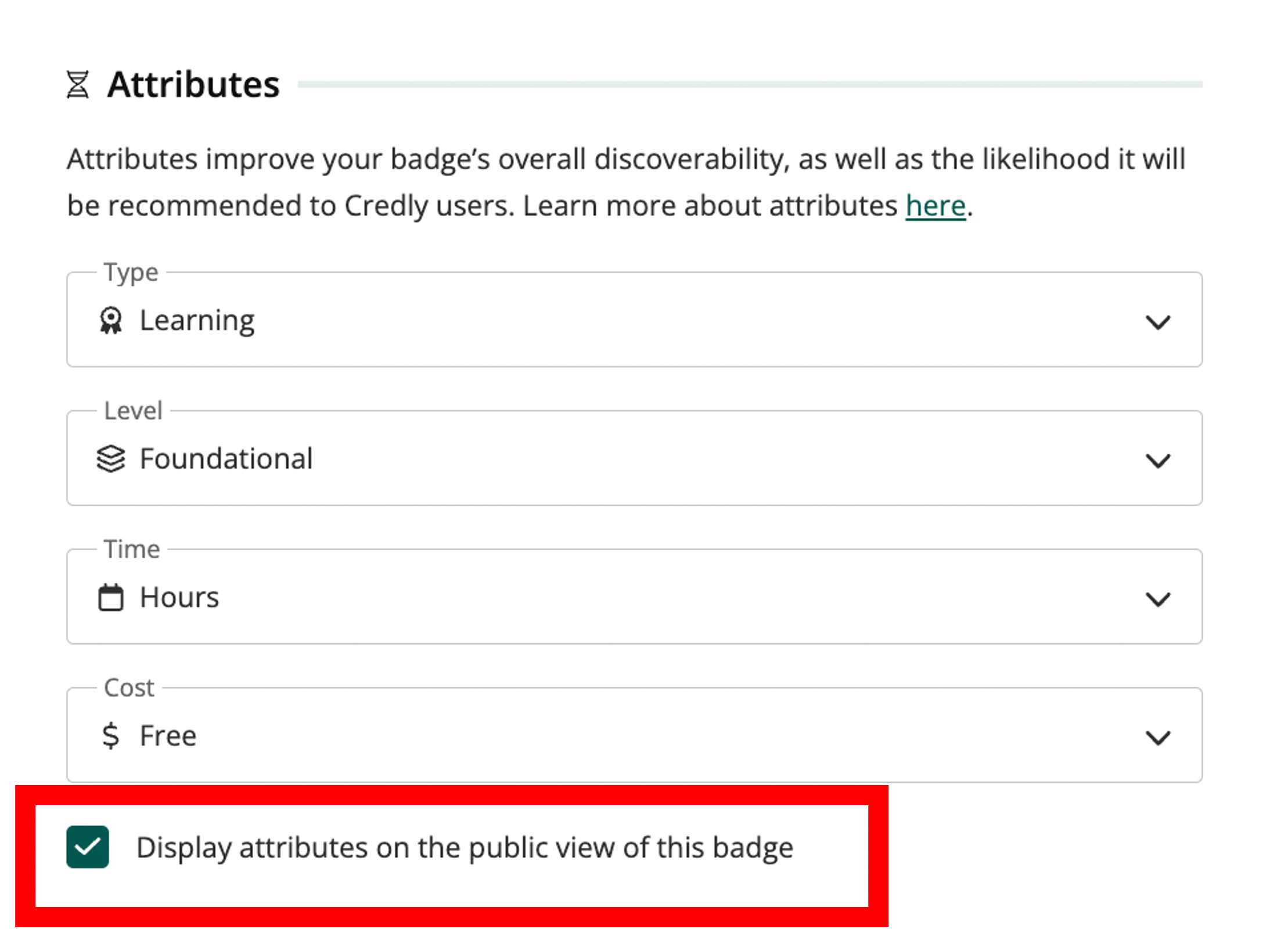Select the Type field labeled Learning
1288x929 pixels.
click(633, 320)
